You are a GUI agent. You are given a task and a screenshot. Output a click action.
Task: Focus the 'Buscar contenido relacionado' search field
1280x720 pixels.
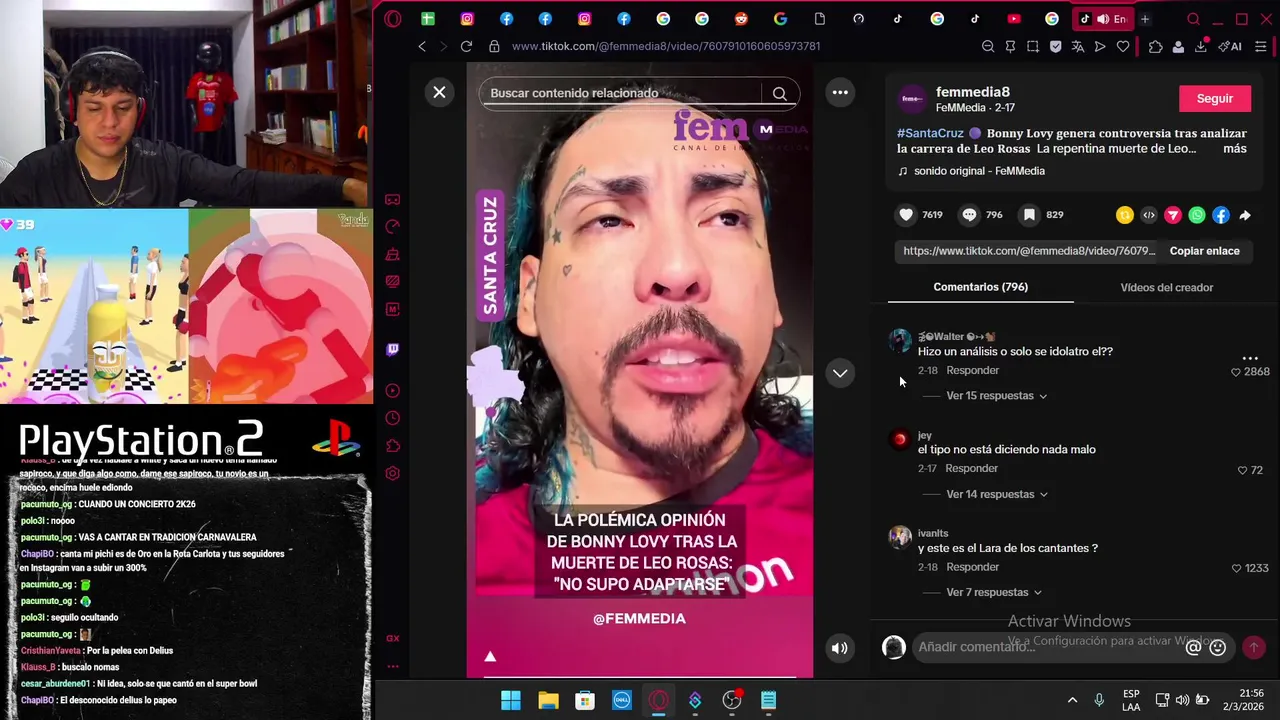tap(623, 93)
